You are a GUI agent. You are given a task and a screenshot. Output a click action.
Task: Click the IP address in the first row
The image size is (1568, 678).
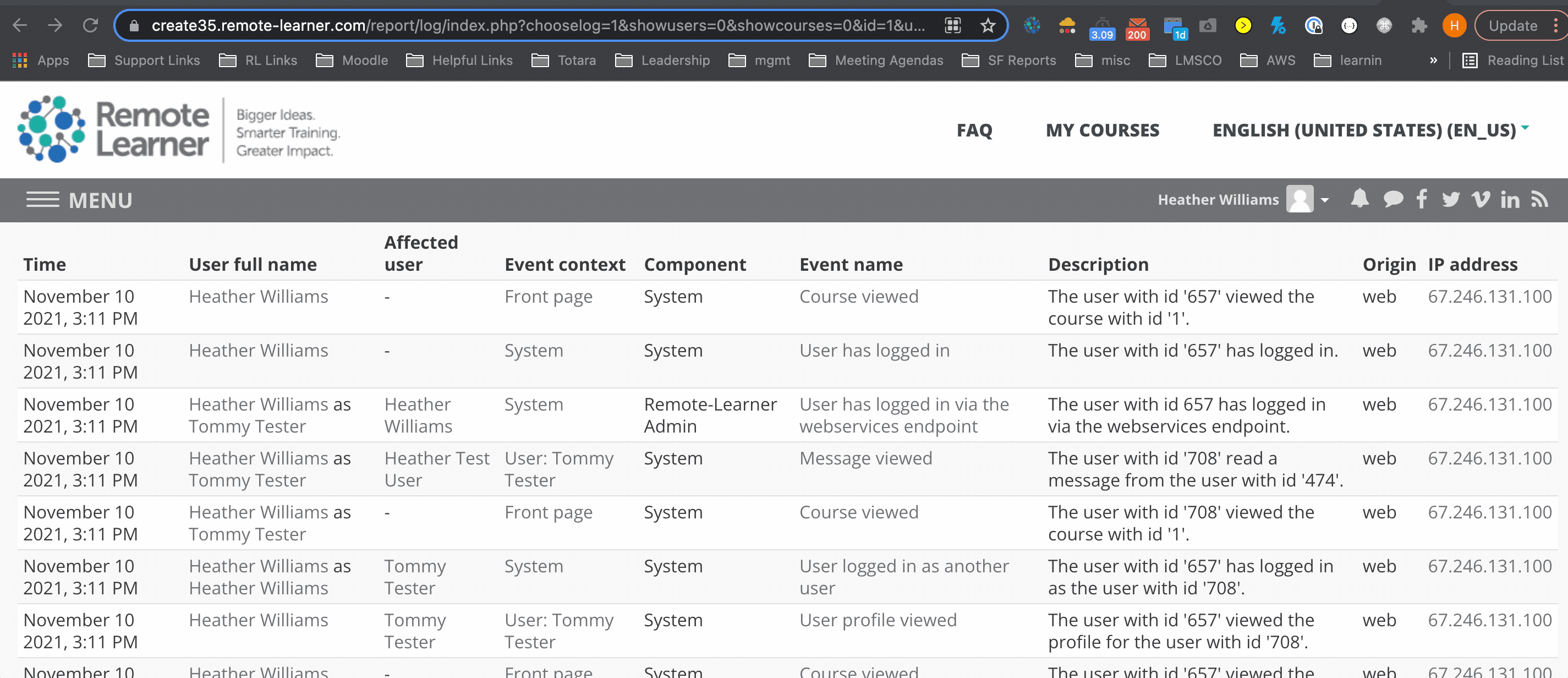1489,297
